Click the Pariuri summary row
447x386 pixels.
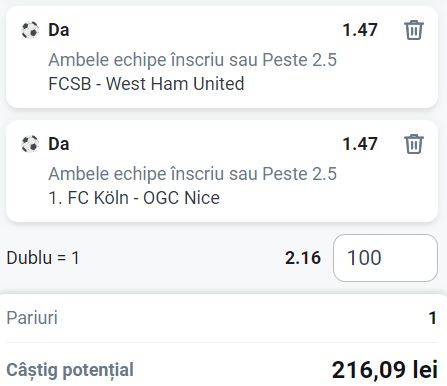point(222,318)
